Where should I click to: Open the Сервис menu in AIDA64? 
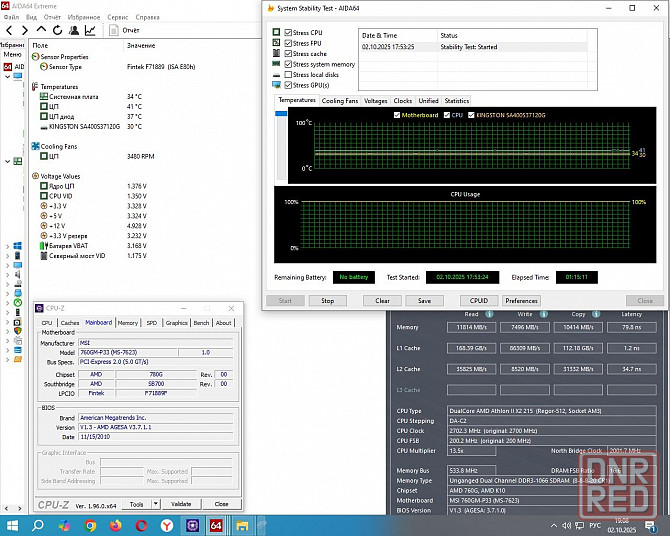[x=117, y=17]
